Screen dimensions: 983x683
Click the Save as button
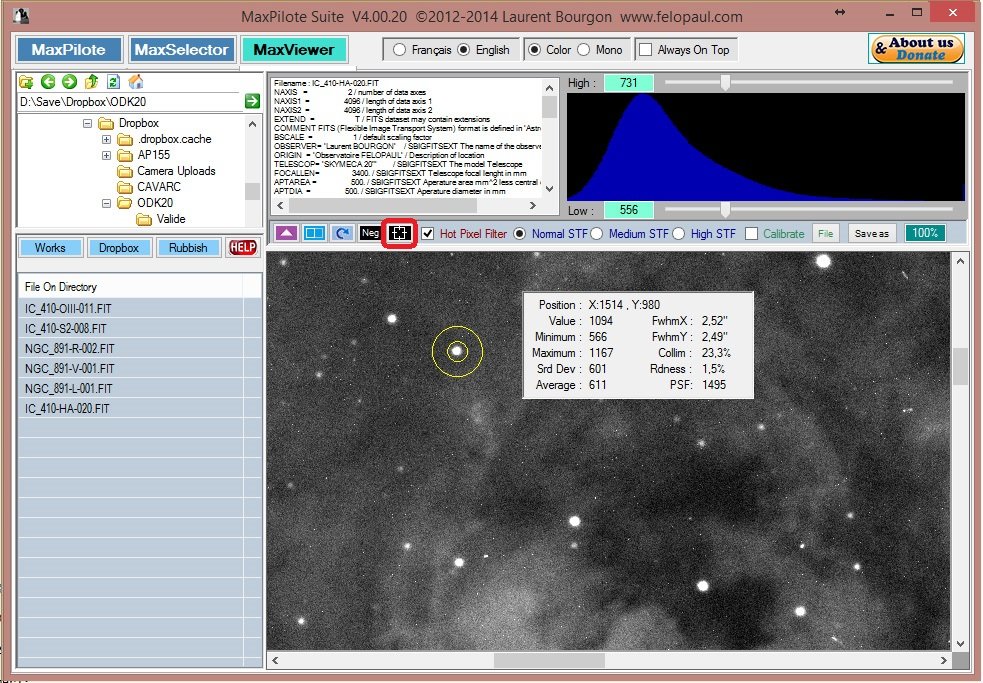[x=871, y=233]
